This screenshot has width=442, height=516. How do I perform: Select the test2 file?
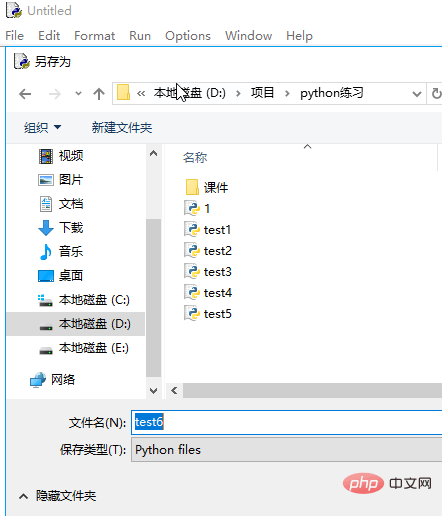point(217,250)
